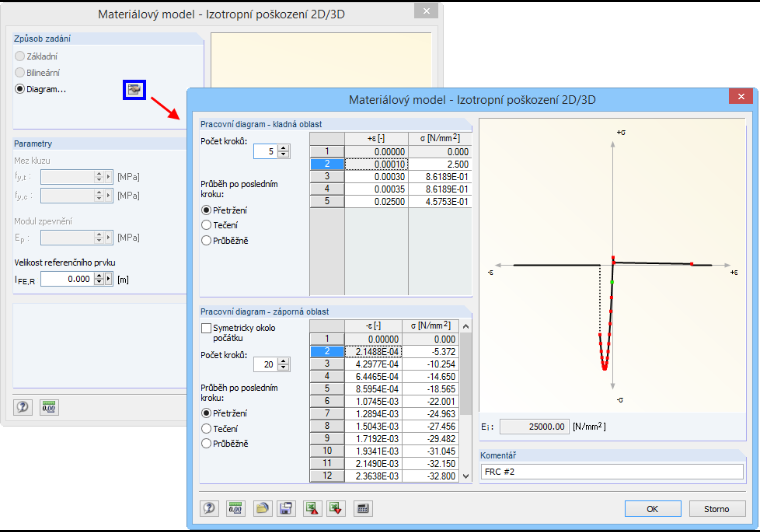
Task: Select strain cell 1.0745E-03 in negative table
Action: [373, 401]
